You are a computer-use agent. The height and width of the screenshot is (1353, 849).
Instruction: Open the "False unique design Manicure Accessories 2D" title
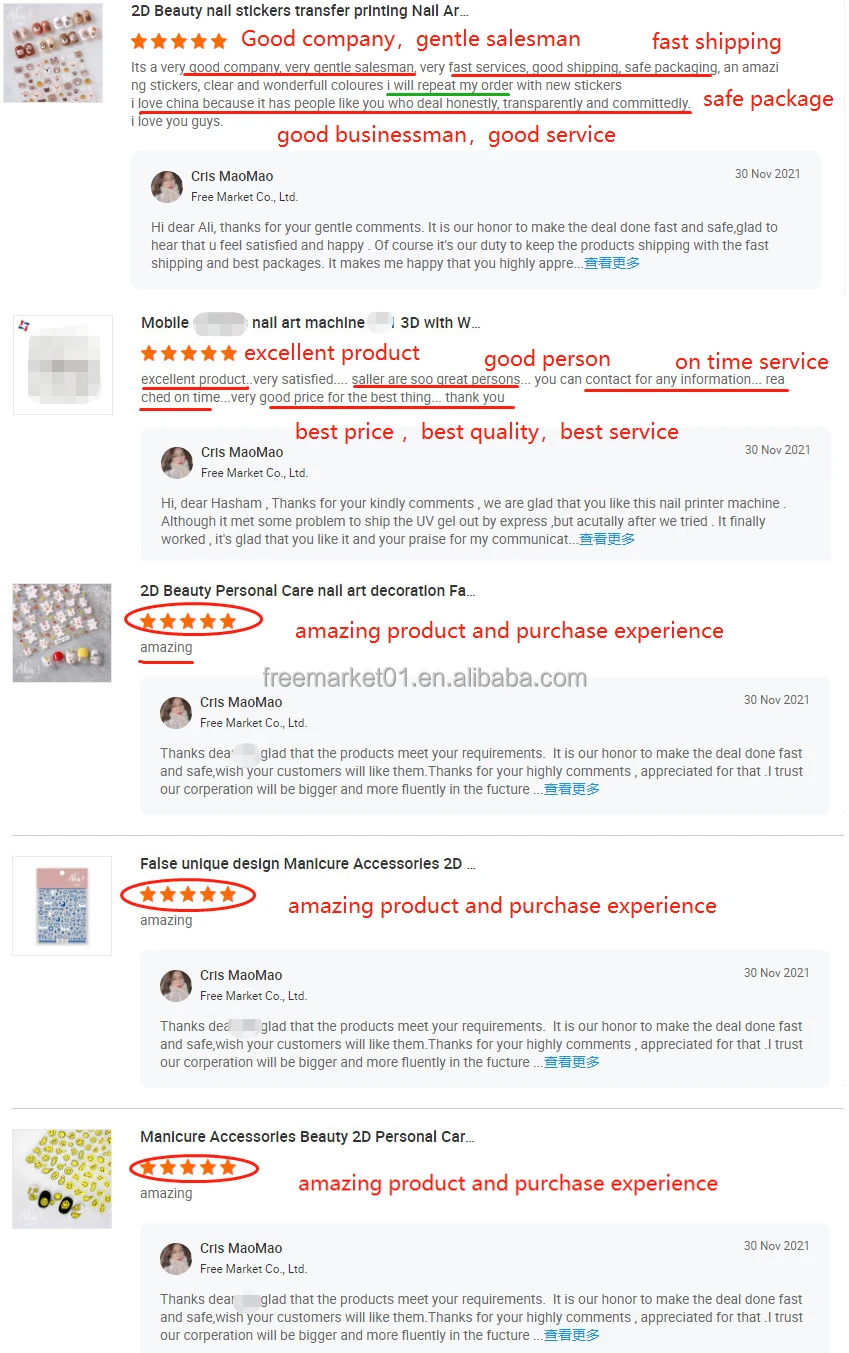(x=308, y=863)
